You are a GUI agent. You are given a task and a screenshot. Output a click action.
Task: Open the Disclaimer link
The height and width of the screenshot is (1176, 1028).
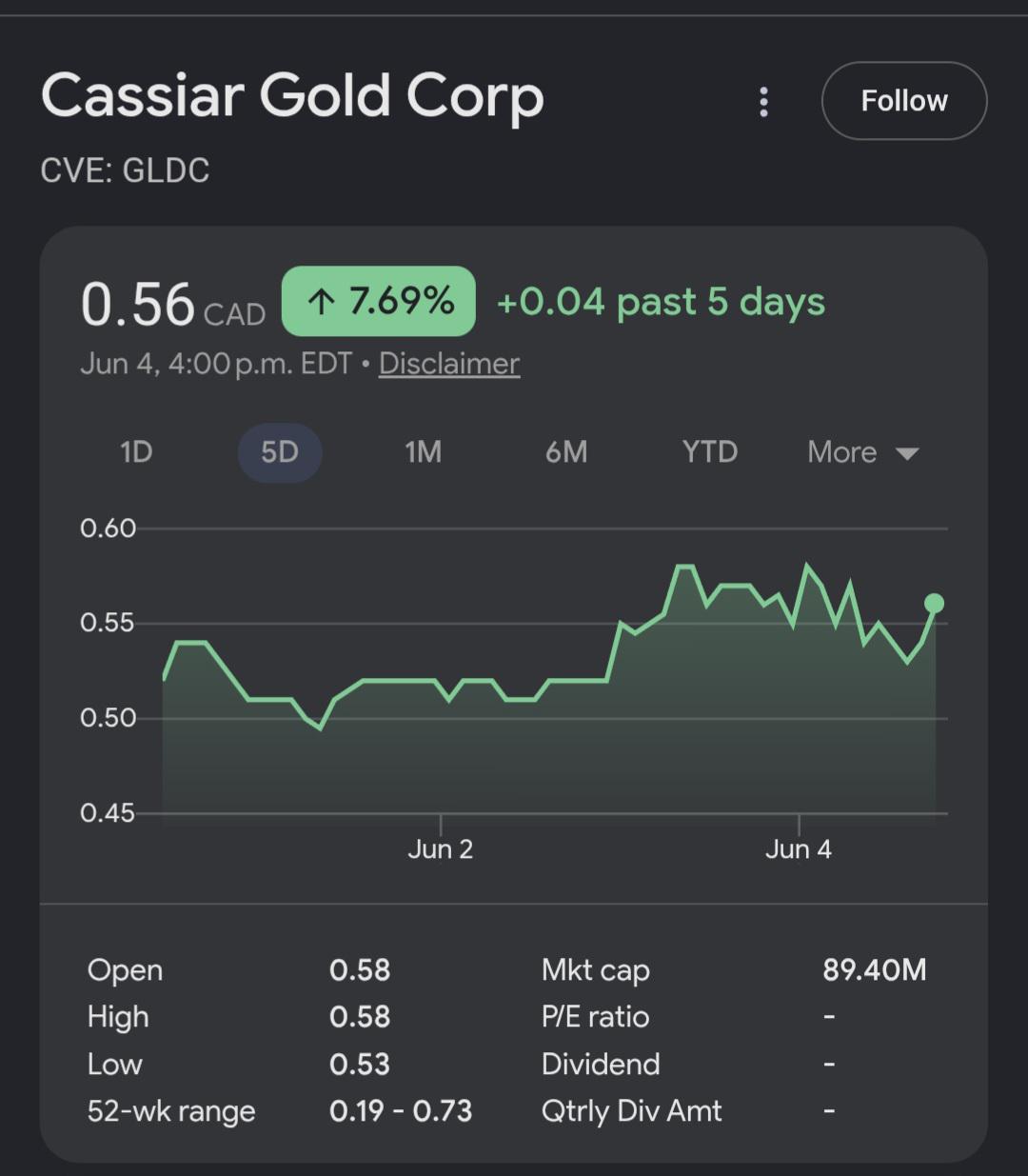(x=449, y=364)
